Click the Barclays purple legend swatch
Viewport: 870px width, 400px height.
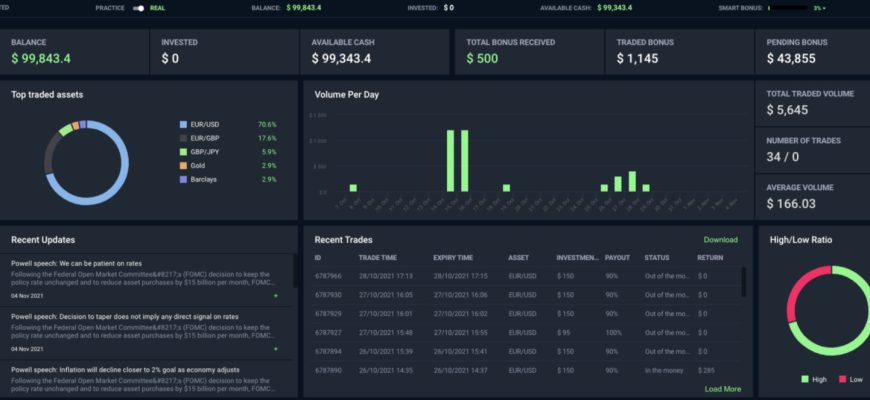(x=183, y=179)
